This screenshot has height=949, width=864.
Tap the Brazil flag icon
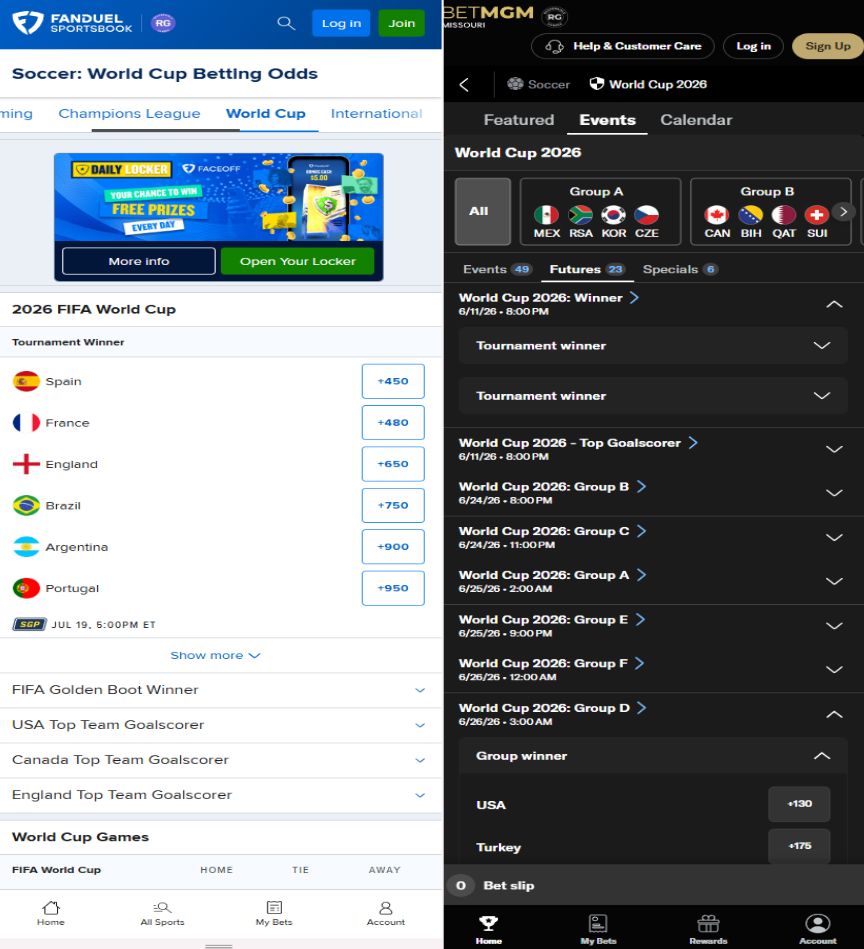(26, 505)
